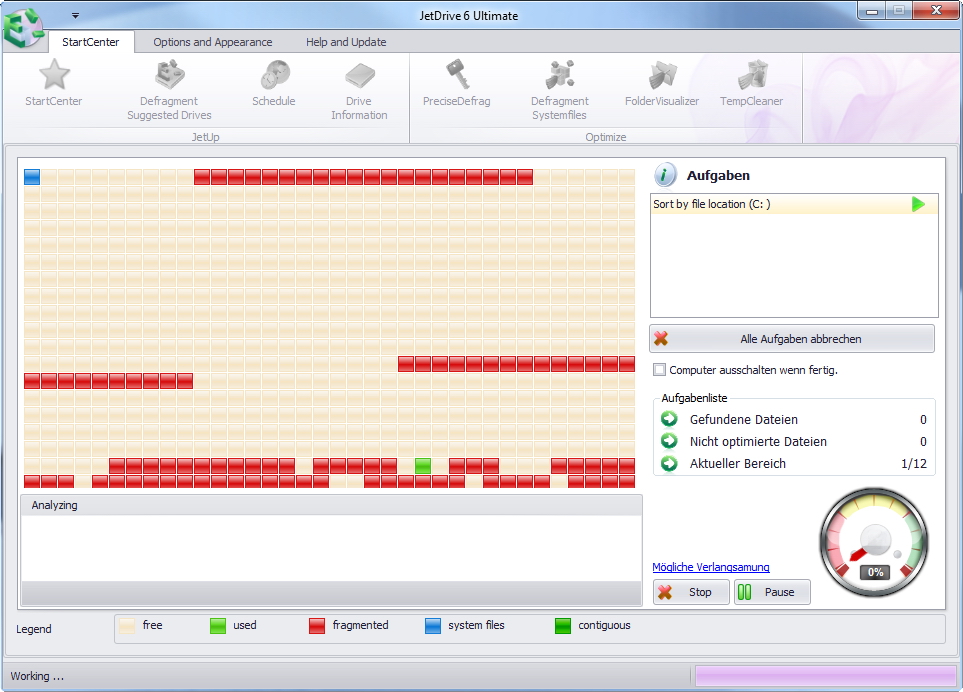Click 'Alle Aufgaben abbrechen' button
This screenshot has height=692, width=963.
792,339
